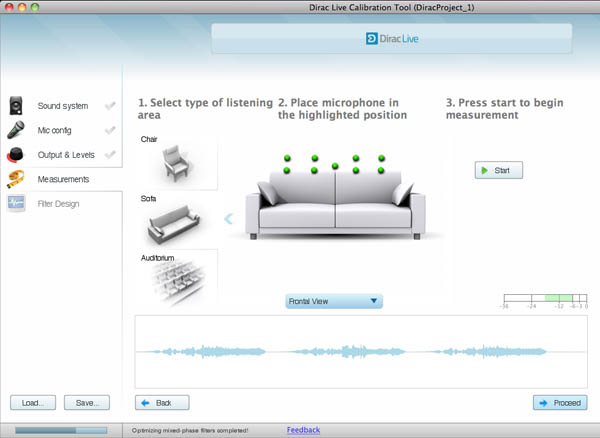Image resolution: width=600 pixels, height=438 pixels.
Task: Click the center green microphone position dot
Action: [x=335, y=166]
